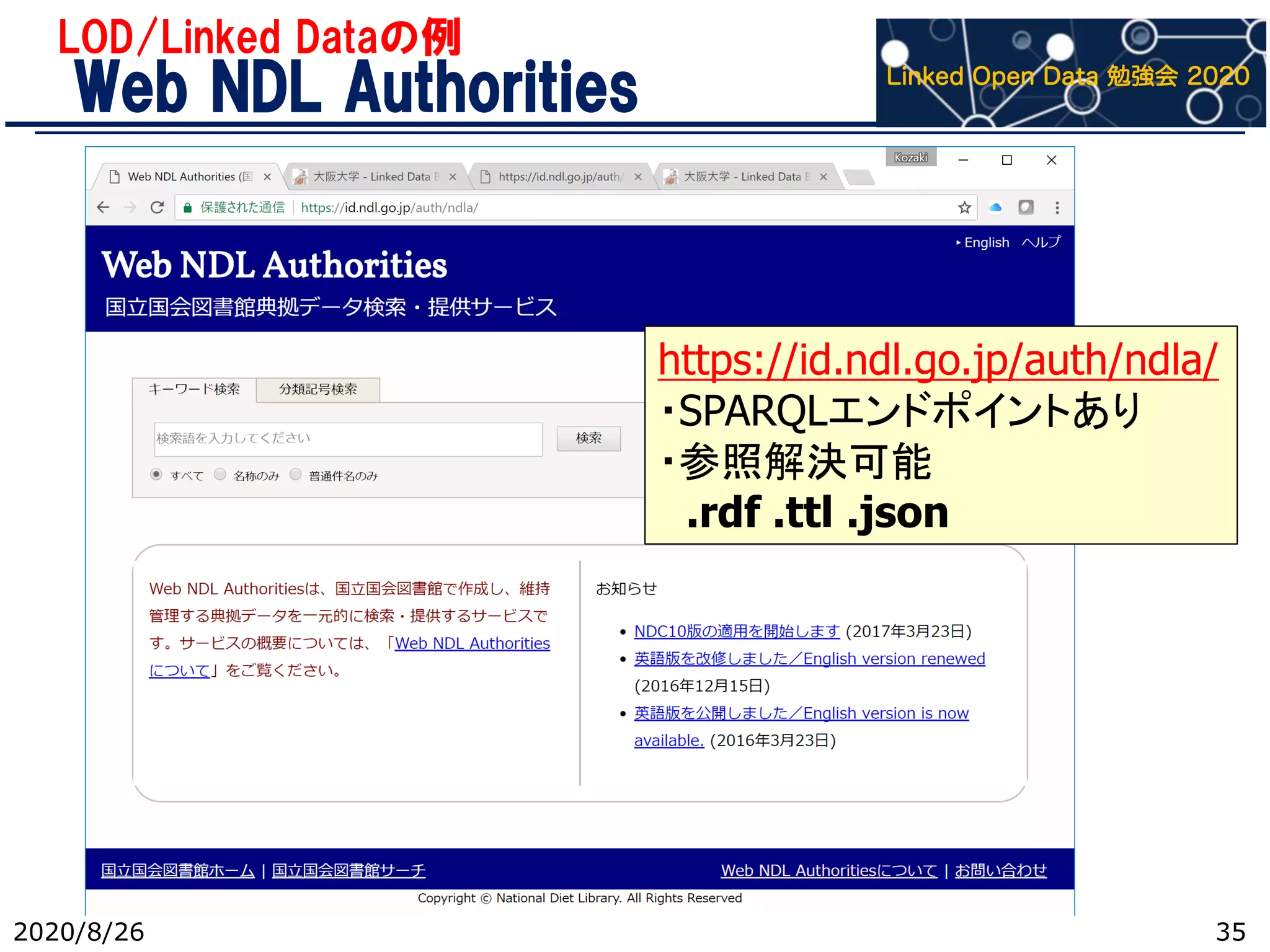The height and width of the screenshot is (952, 1270).
Task: Open 国立国会図書館ホーム footer link
Action: [178, 870]
